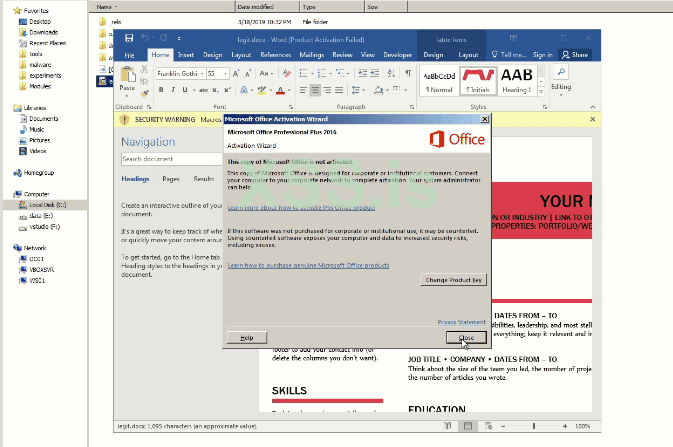Viewport: 673px width, 447px height.
Task: Toggle show paragraph marks
Action: pyautogui.click(x=408, y=74)
